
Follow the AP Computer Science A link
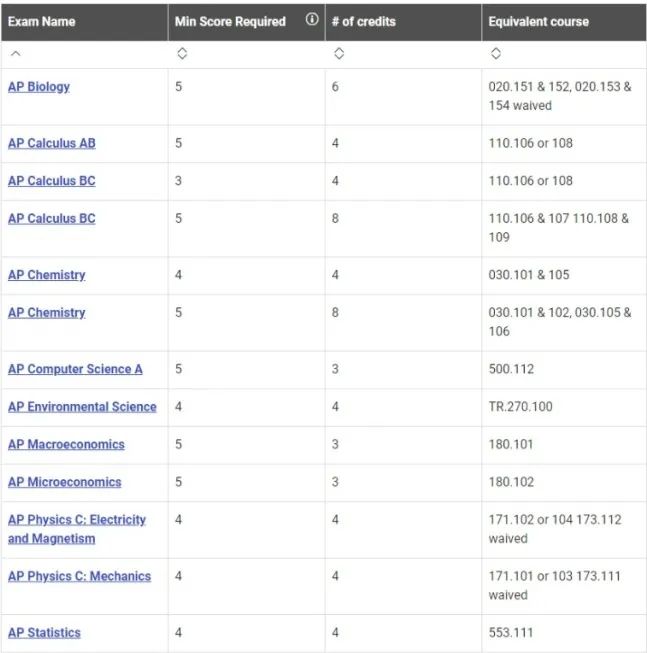(75, 369)
